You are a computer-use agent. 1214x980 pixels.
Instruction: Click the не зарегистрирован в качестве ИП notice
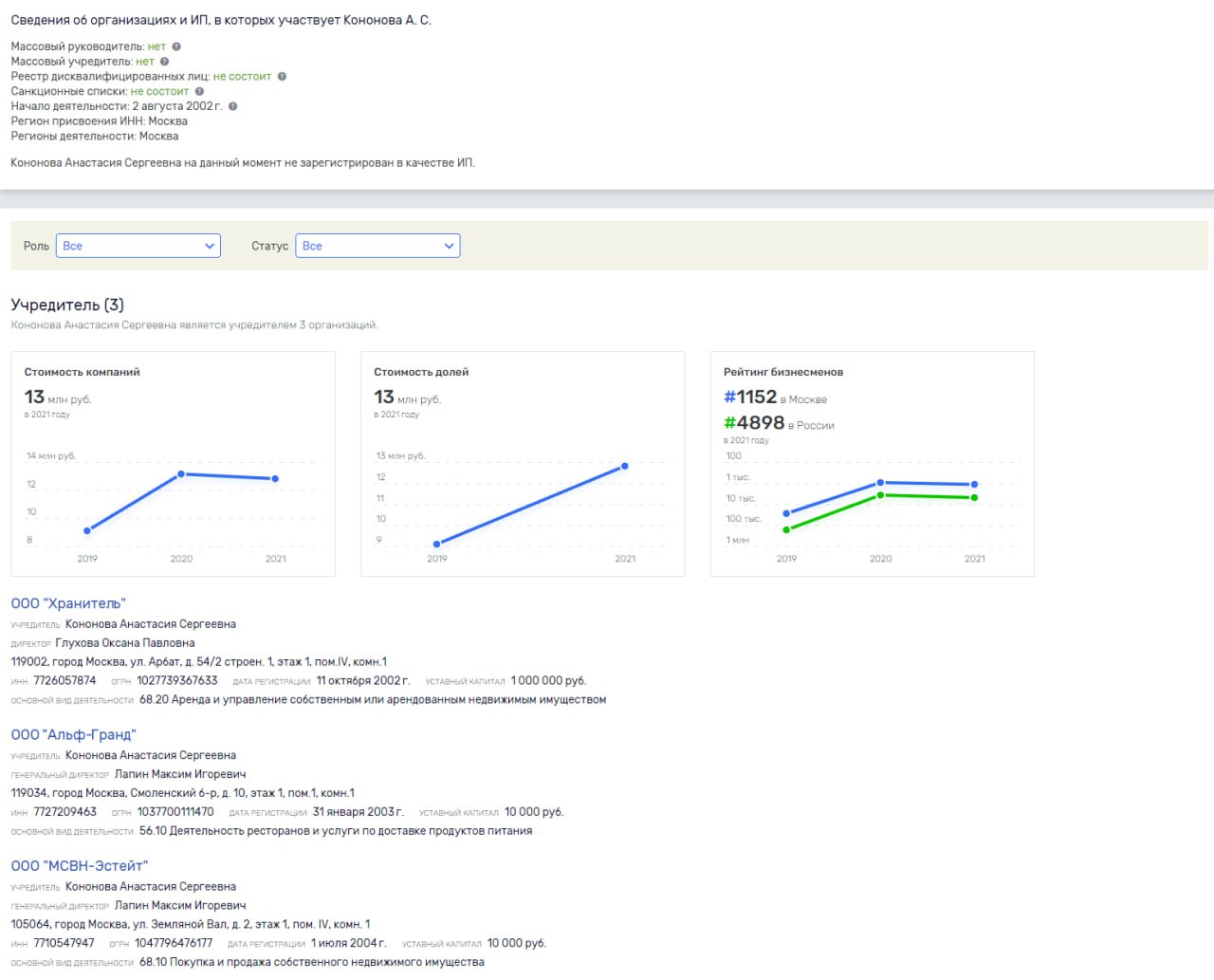point(243,163)
